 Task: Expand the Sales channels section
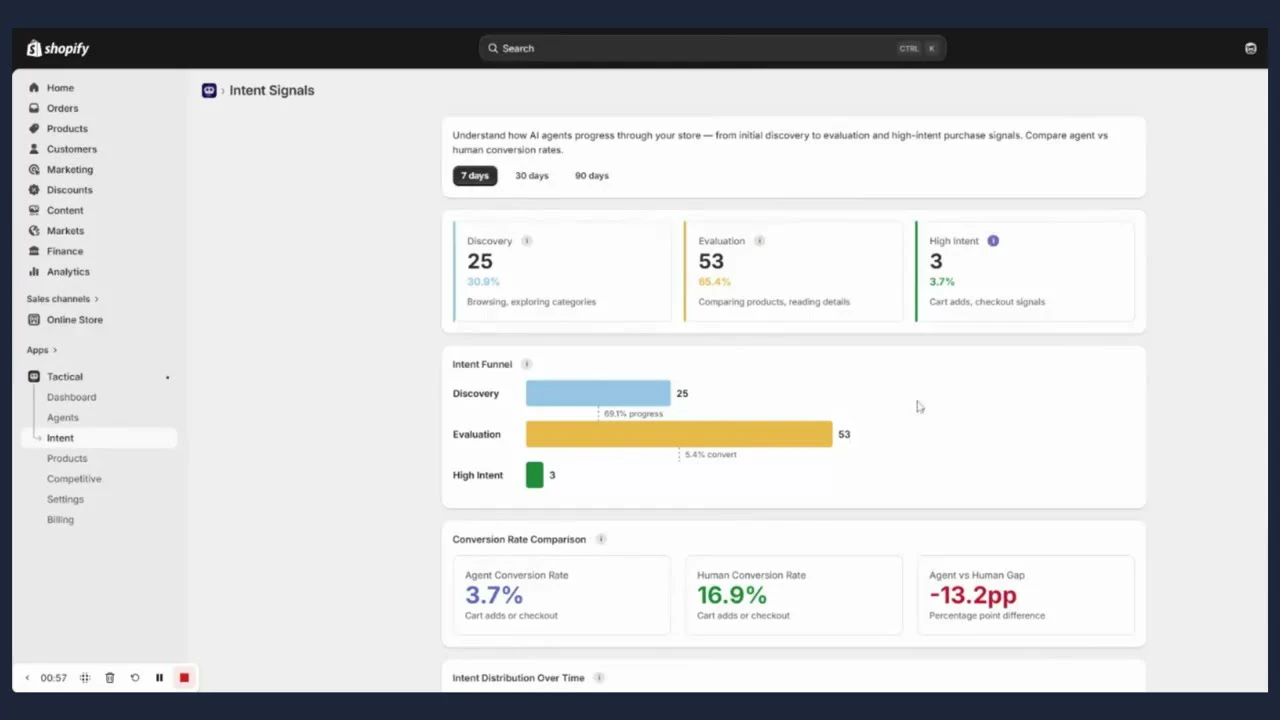pyautogui.click(x=63, y=299)
